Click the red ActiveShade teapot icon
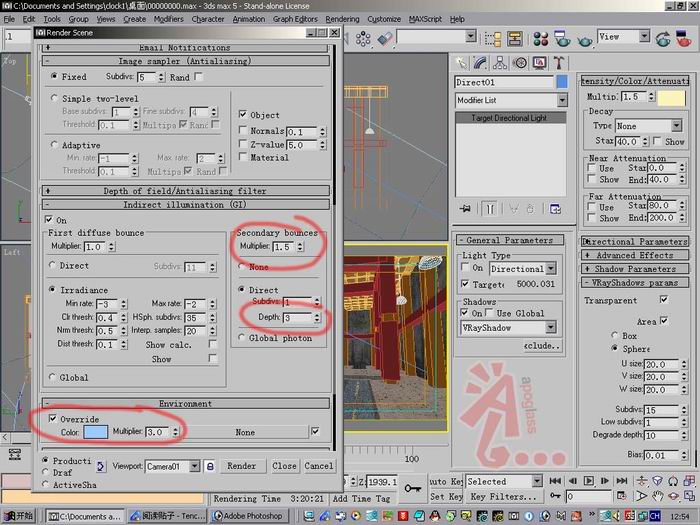This screenshot has height=525, width=700. point(683,39)
